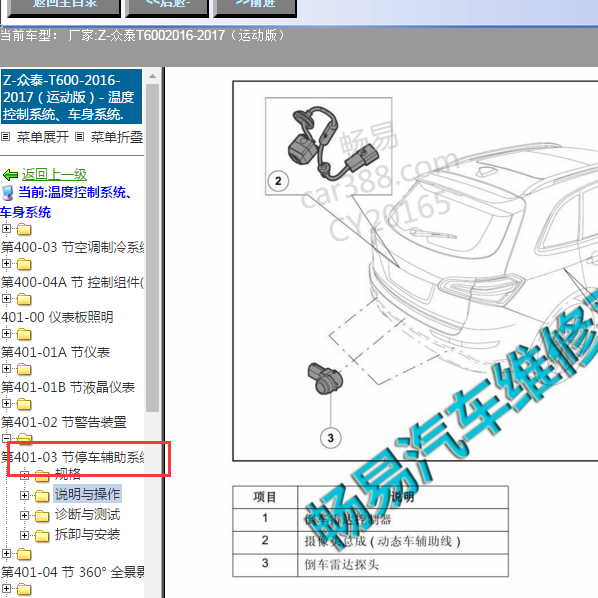Expand the 第401-01A 节仪表 node

pos(6,333)
